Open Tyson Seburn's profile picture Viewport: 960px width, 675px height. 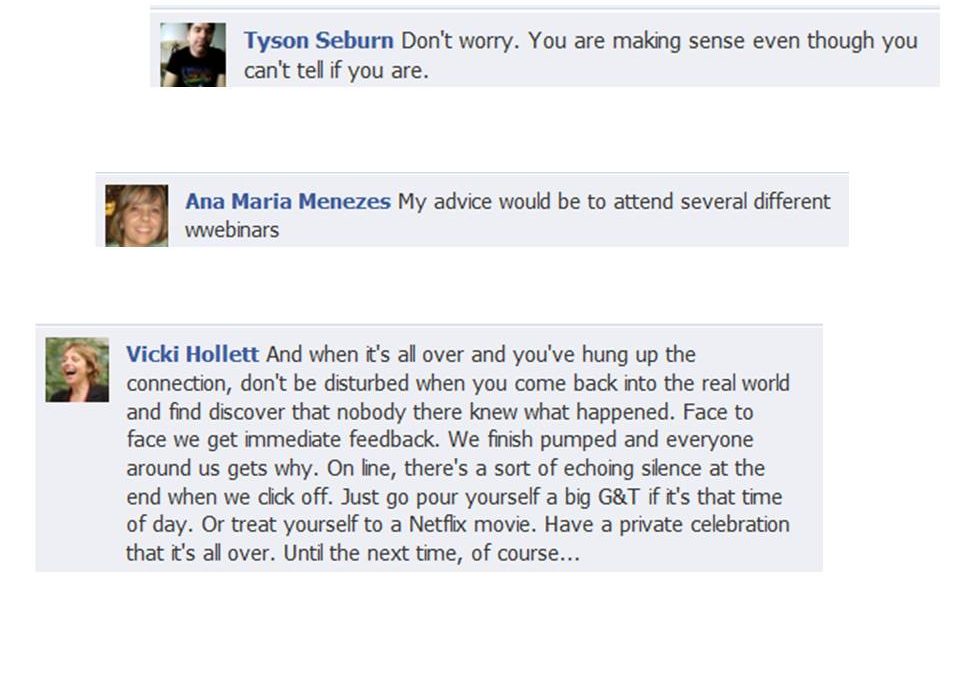click(x=193, y=55)
